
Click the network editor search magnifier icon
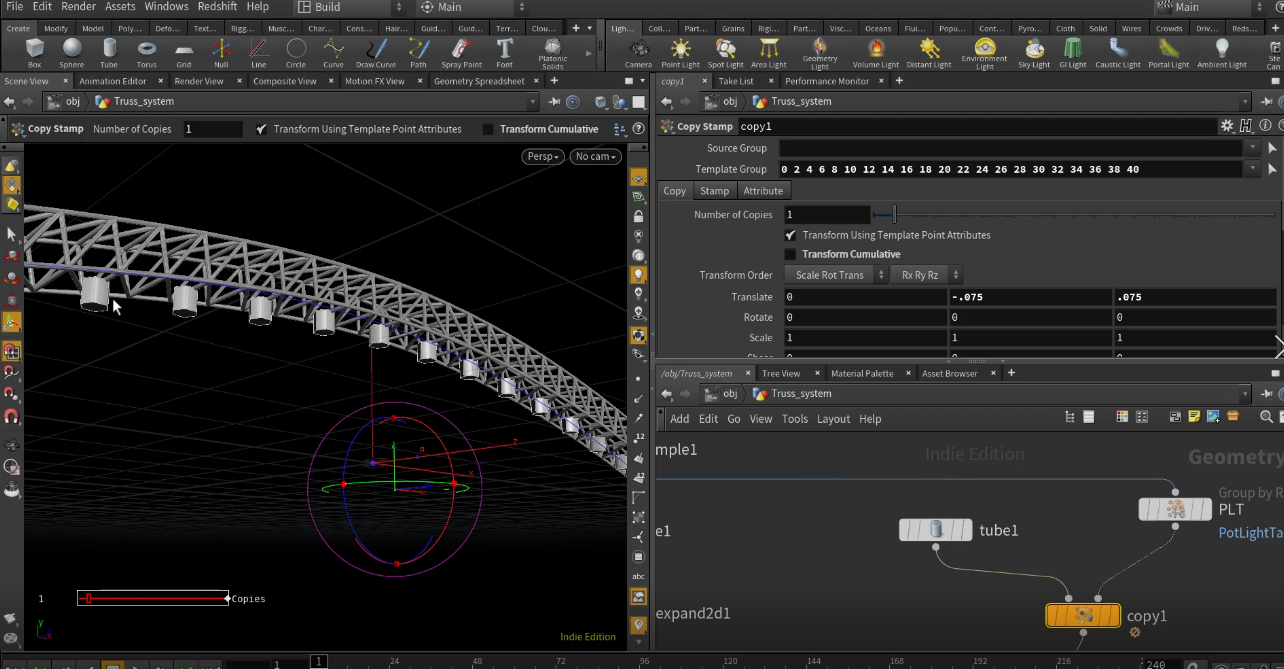1266,417
